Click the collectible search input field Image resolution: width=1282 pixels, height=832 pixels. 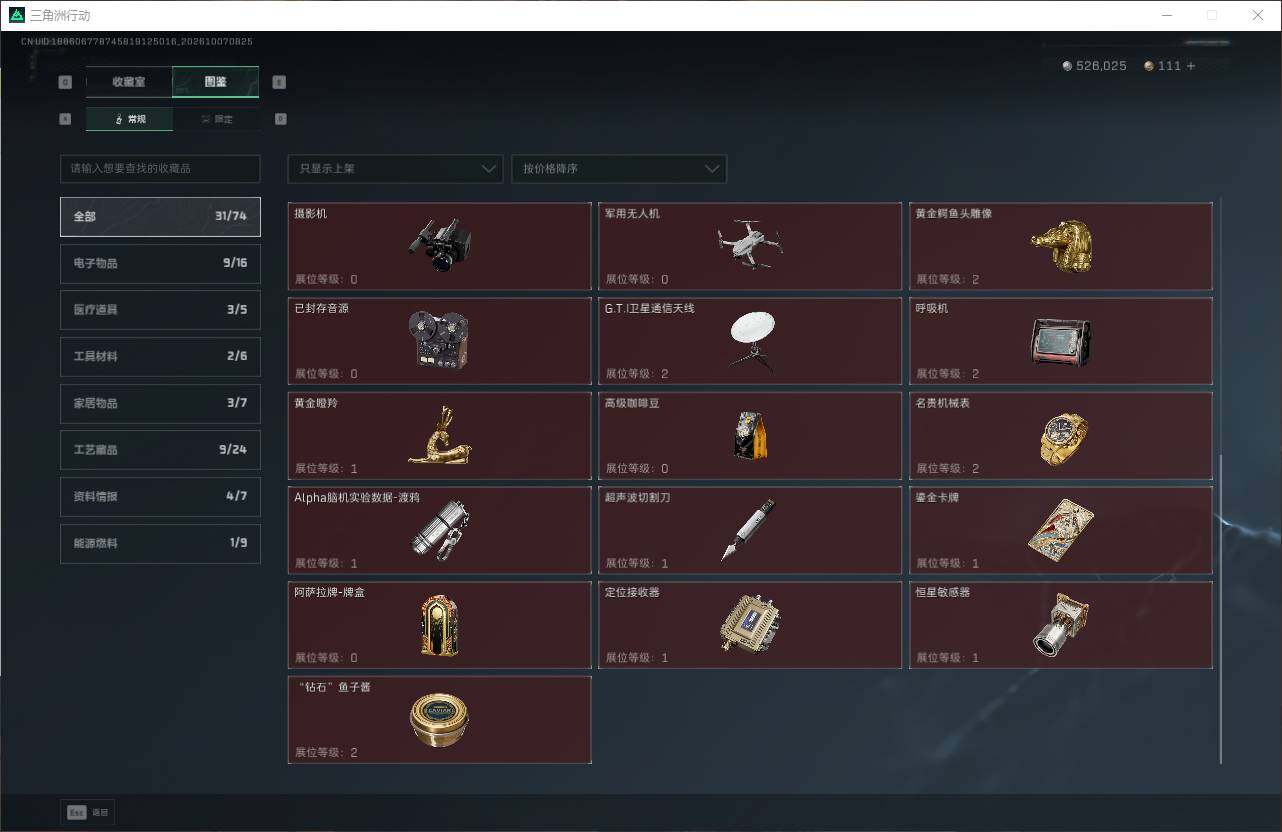[160, 169]
